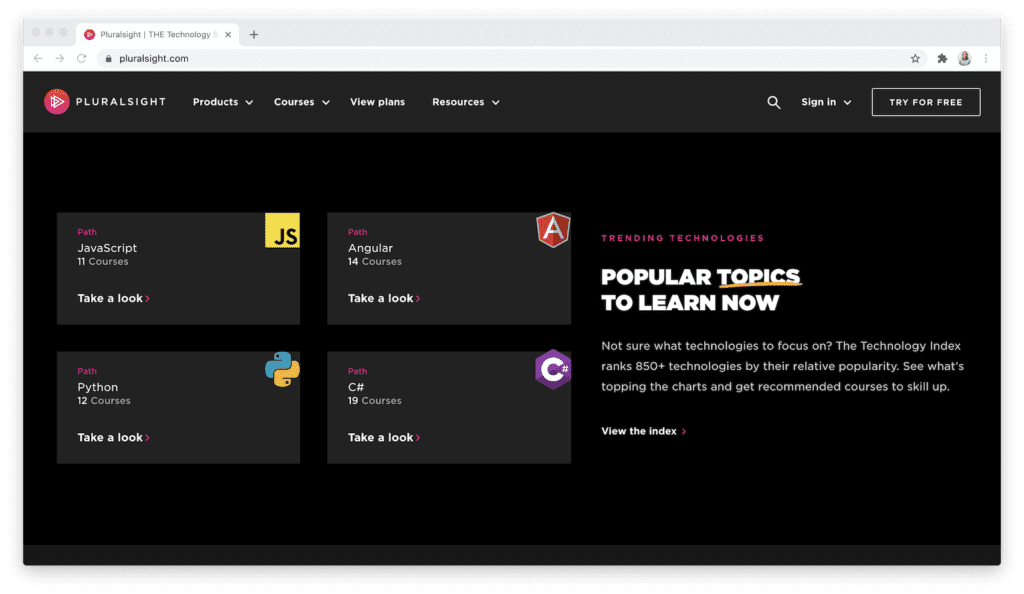
Task: Click the 14 Courses text
Action: point(374,261)
